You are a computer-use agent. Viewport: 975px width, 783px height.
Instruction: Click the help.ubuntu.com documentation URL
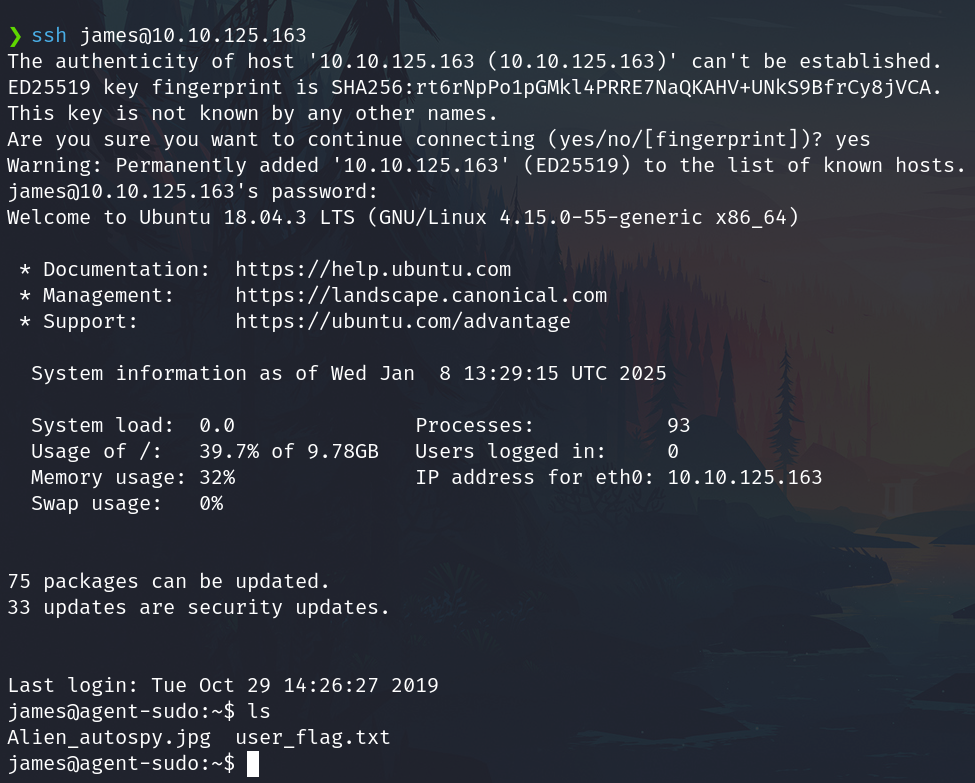[373, 270]
